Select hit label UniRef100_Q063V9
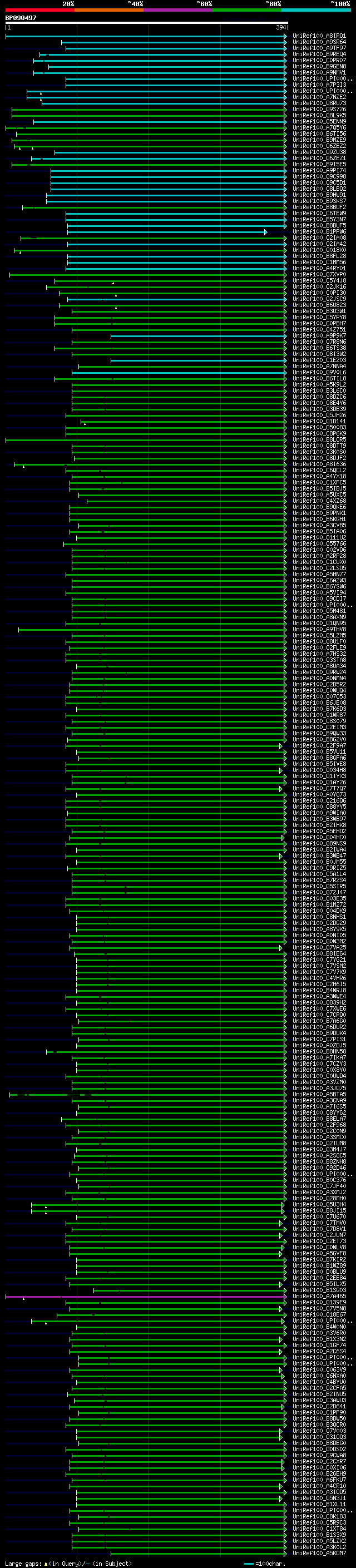The width and height of the screenshot is (356, 1568). pyautogui.click(x=319, y=1370)
